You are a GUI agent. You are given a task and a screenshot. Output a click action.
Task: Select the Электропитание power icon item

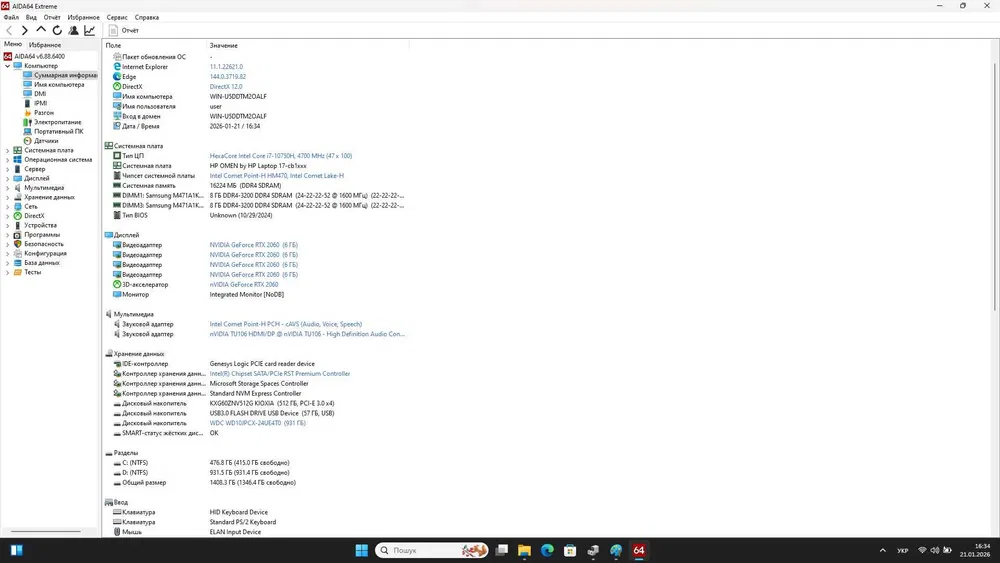(27, 122)
